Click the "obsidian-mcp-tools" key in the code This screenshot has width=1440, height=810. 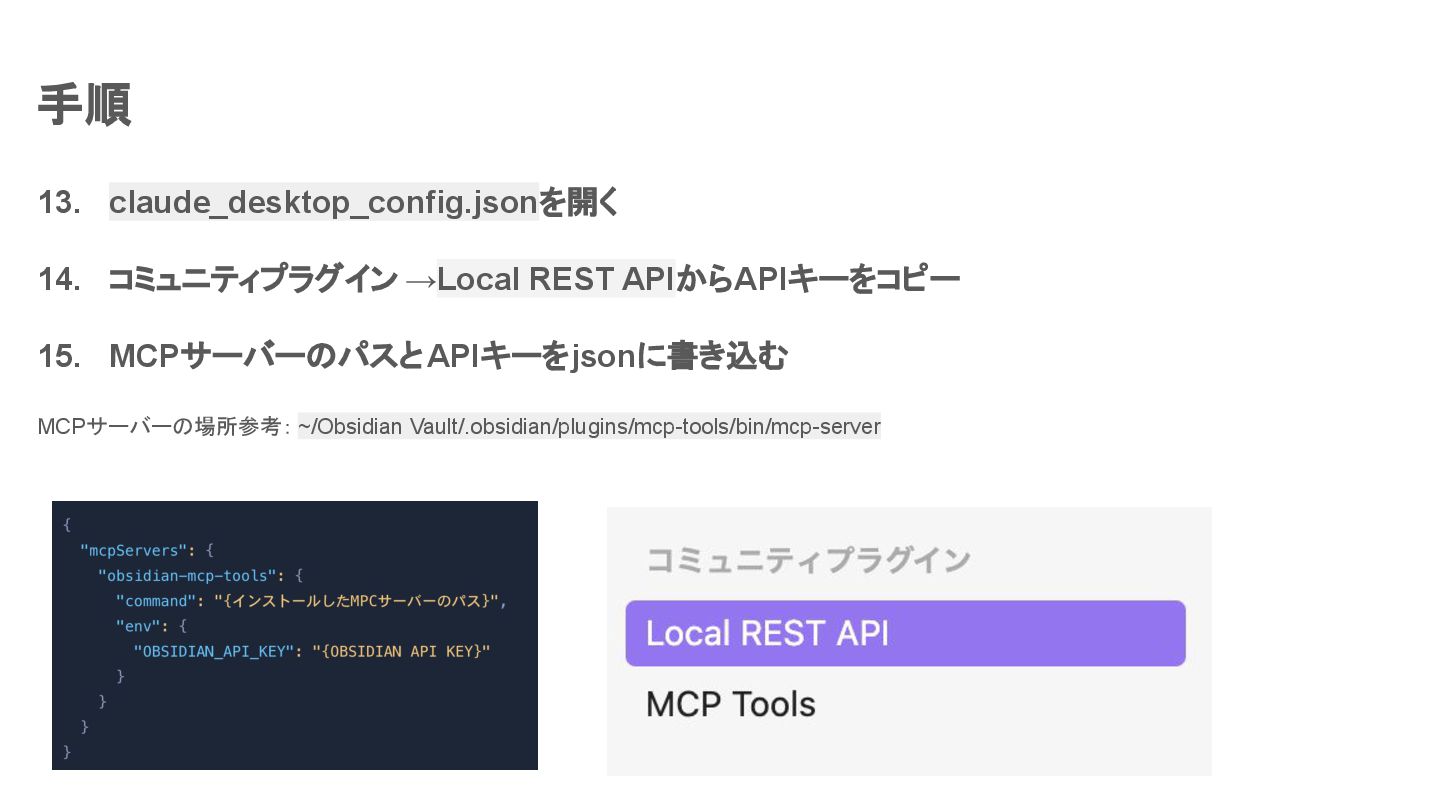pyautogui.click(x=187, y=576)
